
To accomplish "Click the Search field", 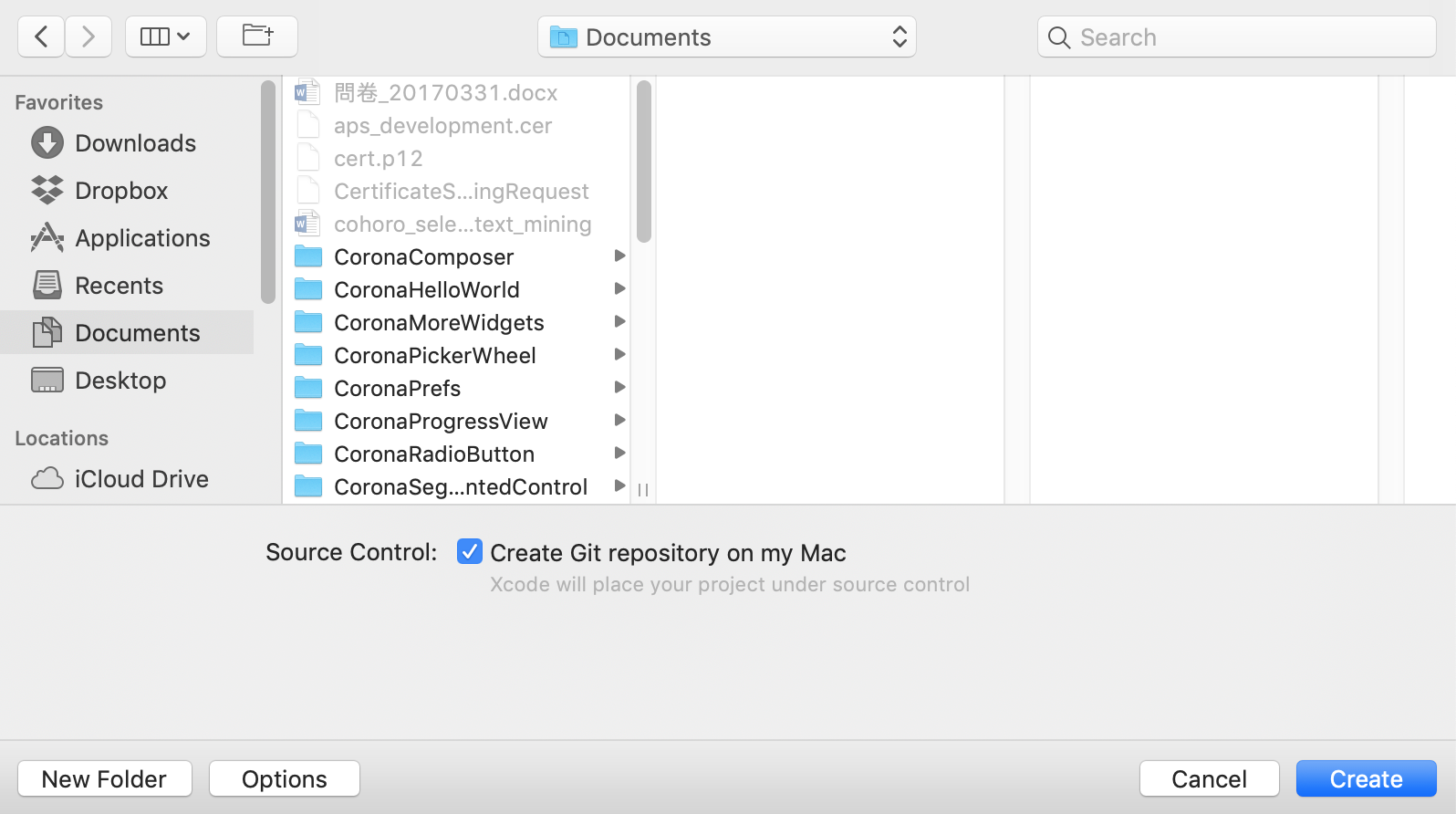I will pos(1237,37).
